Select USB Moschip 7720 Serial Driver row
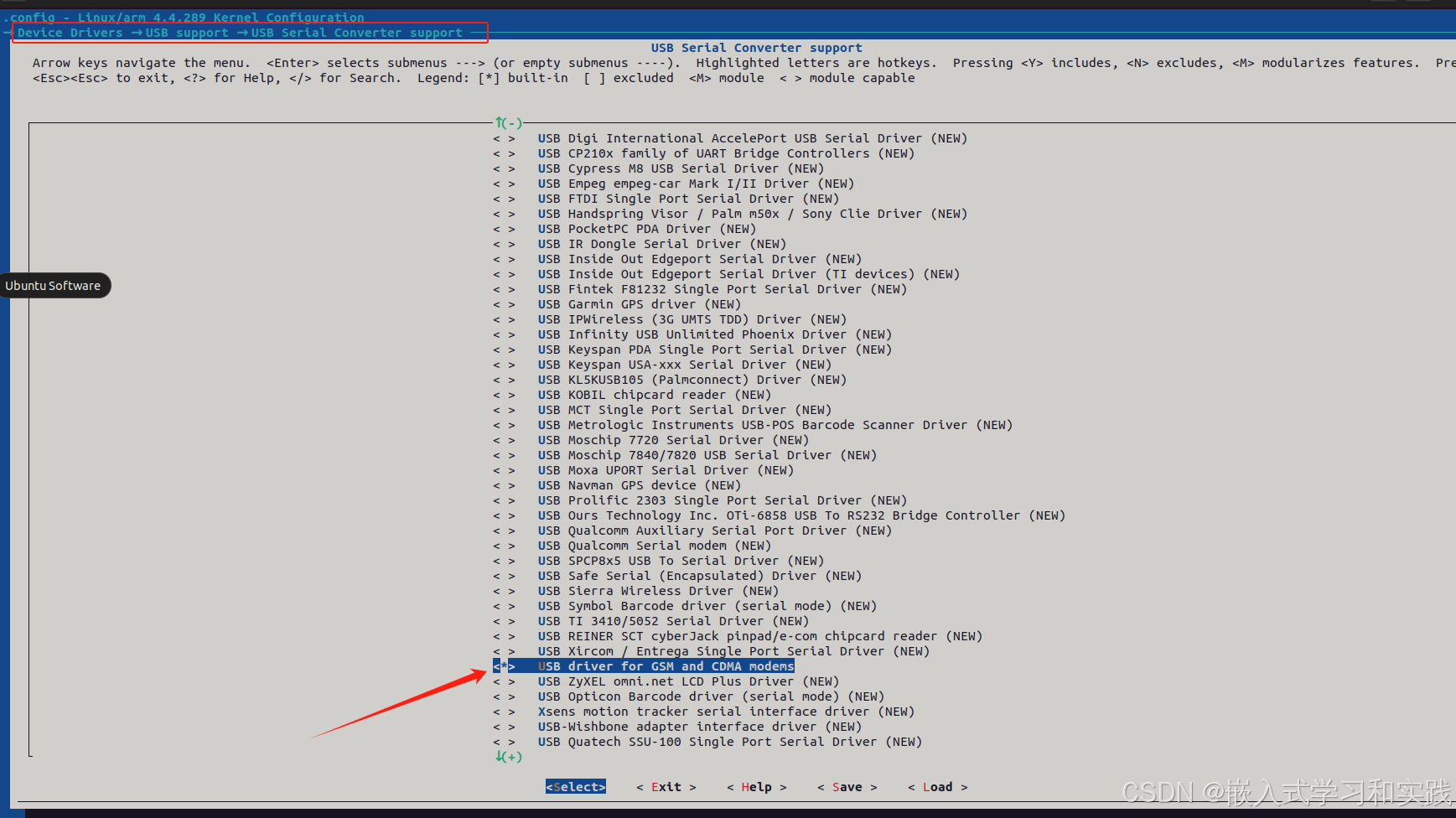The width and height of the screenshot is (1456, 818). point(651,440)
